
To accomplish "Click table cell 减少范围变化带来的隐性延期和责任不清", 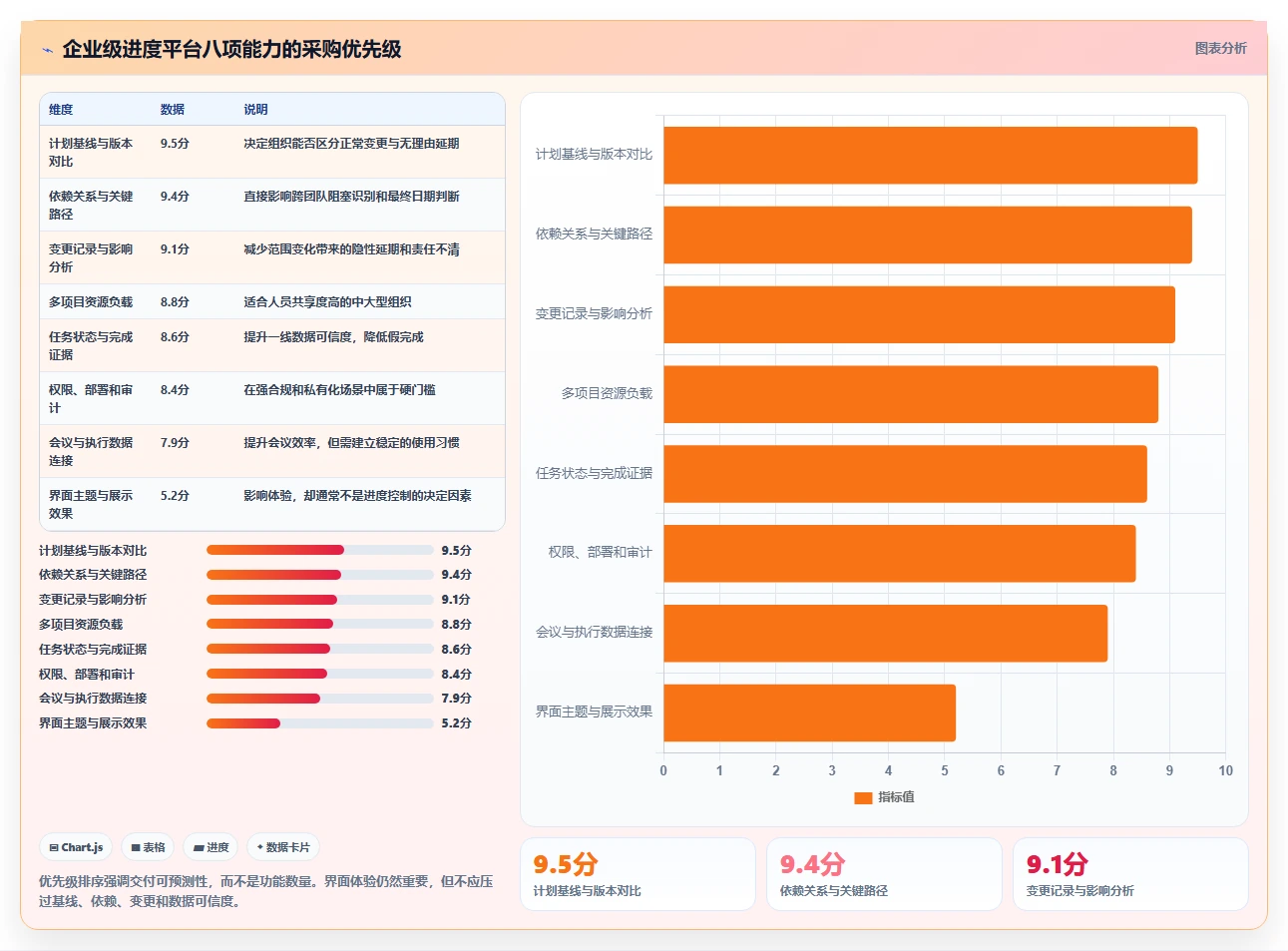I will 351,249.
